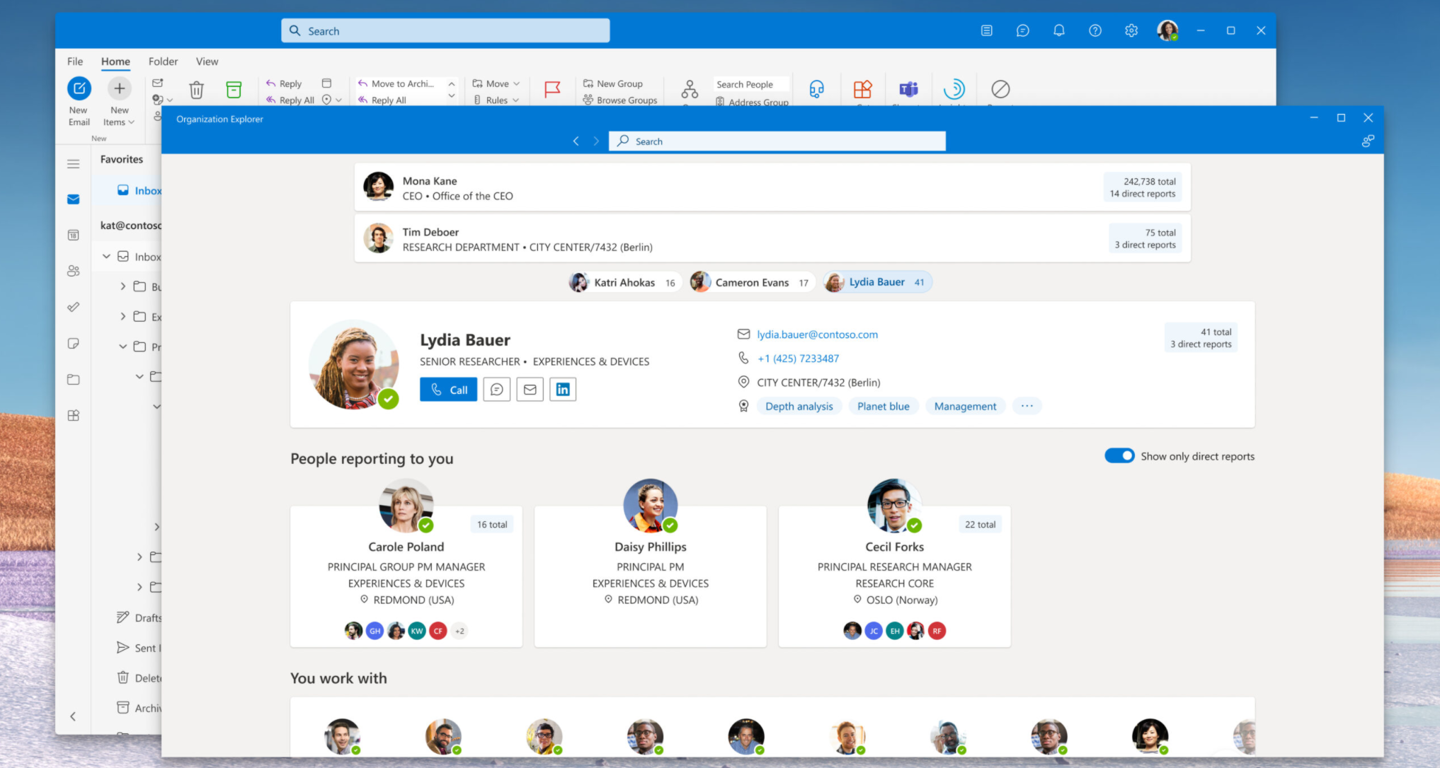Screen dimensions: 1440x768
Task: Open the Get Add-ins icon in the ribbon
Action: [x=862, y=90]
